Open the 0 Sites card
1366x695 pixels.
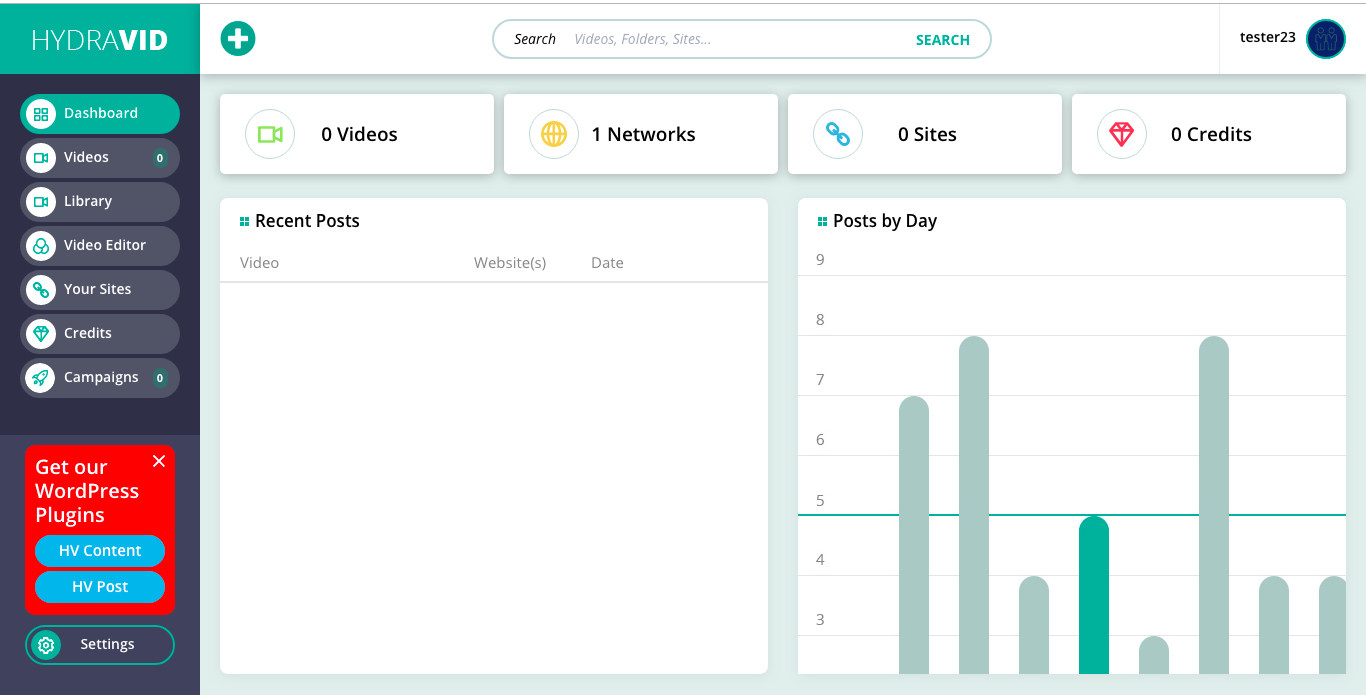[925, 134]
